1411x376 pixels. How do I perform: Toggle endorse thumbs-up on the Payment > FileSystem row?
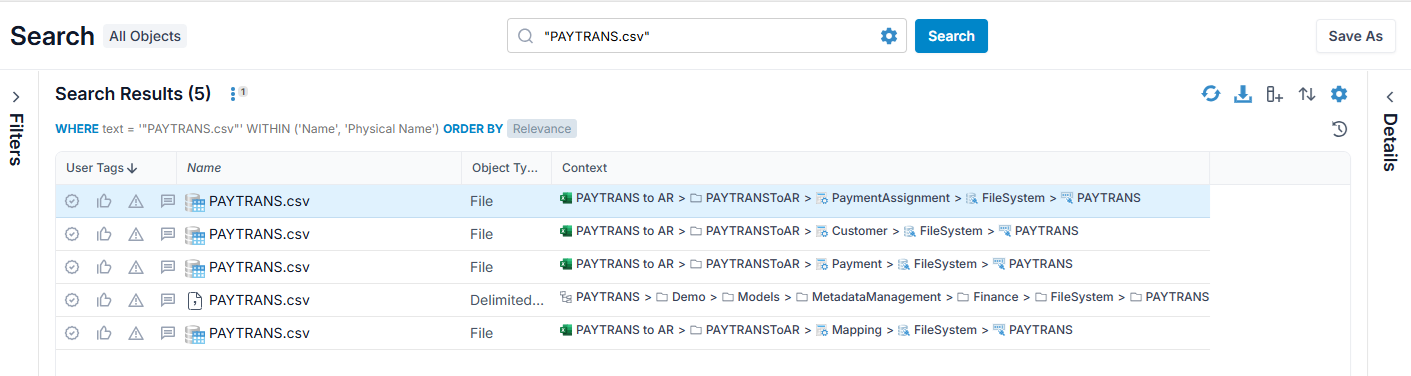[x=104, y=267]
